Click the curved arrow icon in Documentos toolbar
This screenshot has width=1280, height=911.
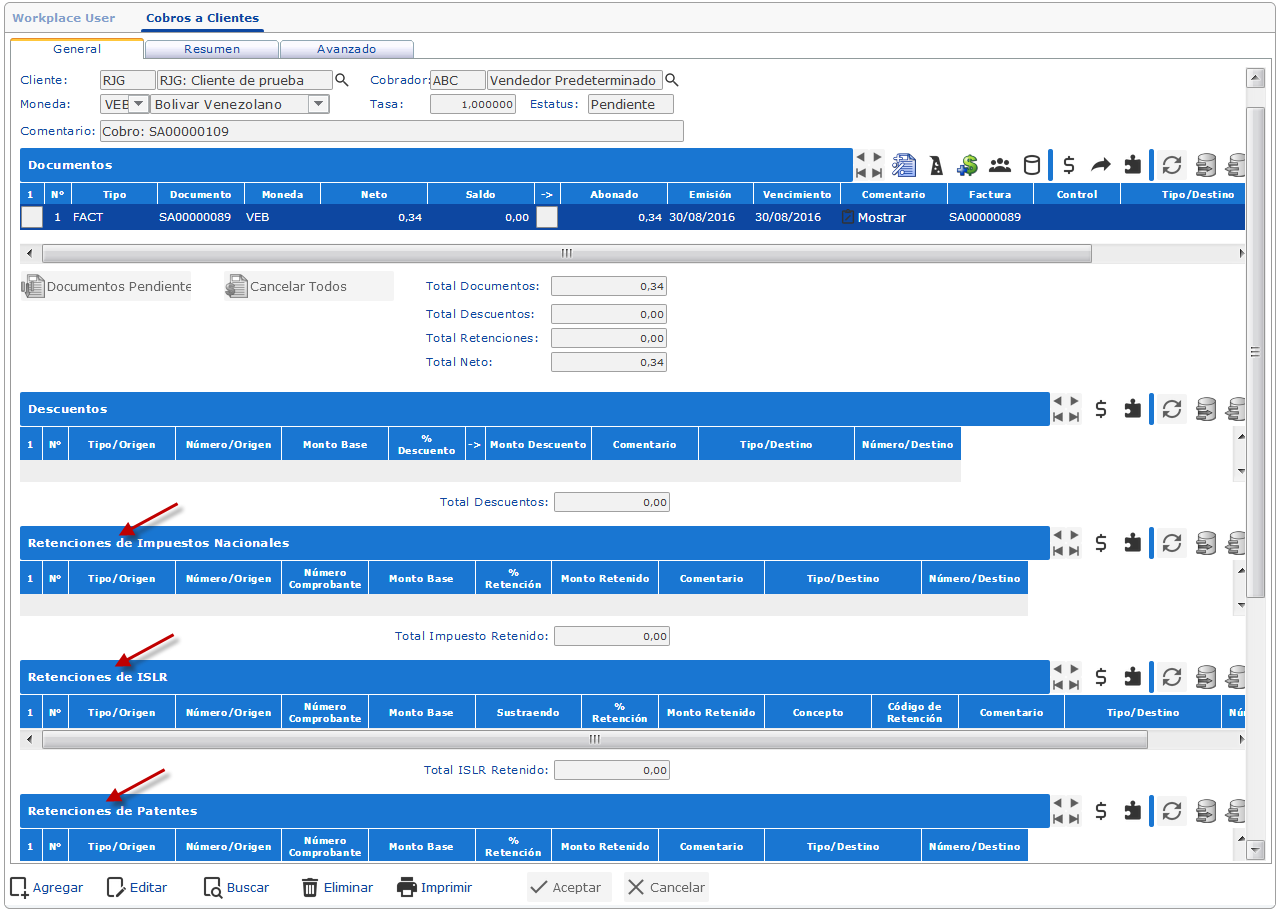point(1101,165)
